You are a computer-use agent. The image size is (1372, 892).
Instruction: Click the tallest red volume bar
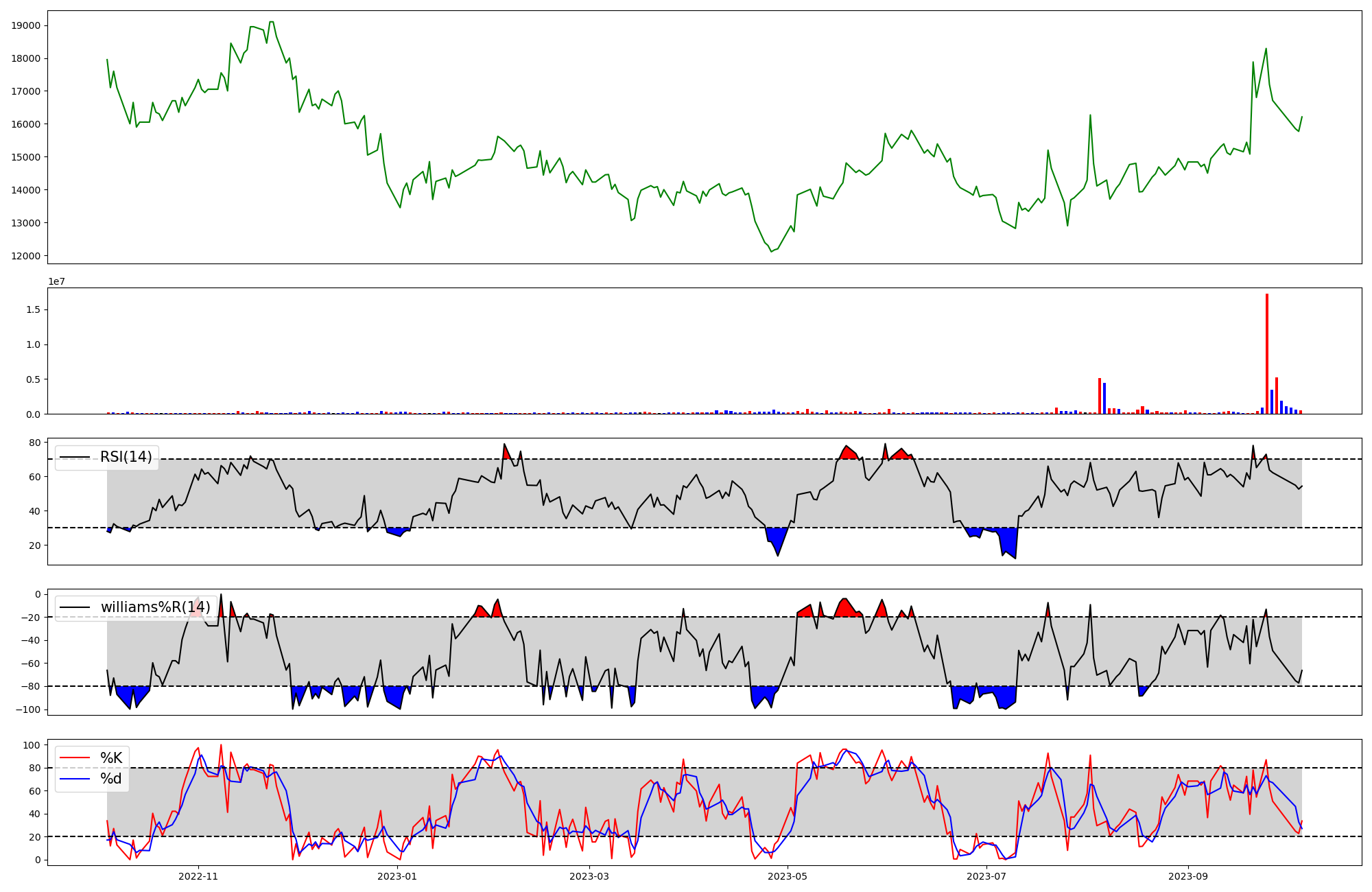click(x=1266, y=353)
